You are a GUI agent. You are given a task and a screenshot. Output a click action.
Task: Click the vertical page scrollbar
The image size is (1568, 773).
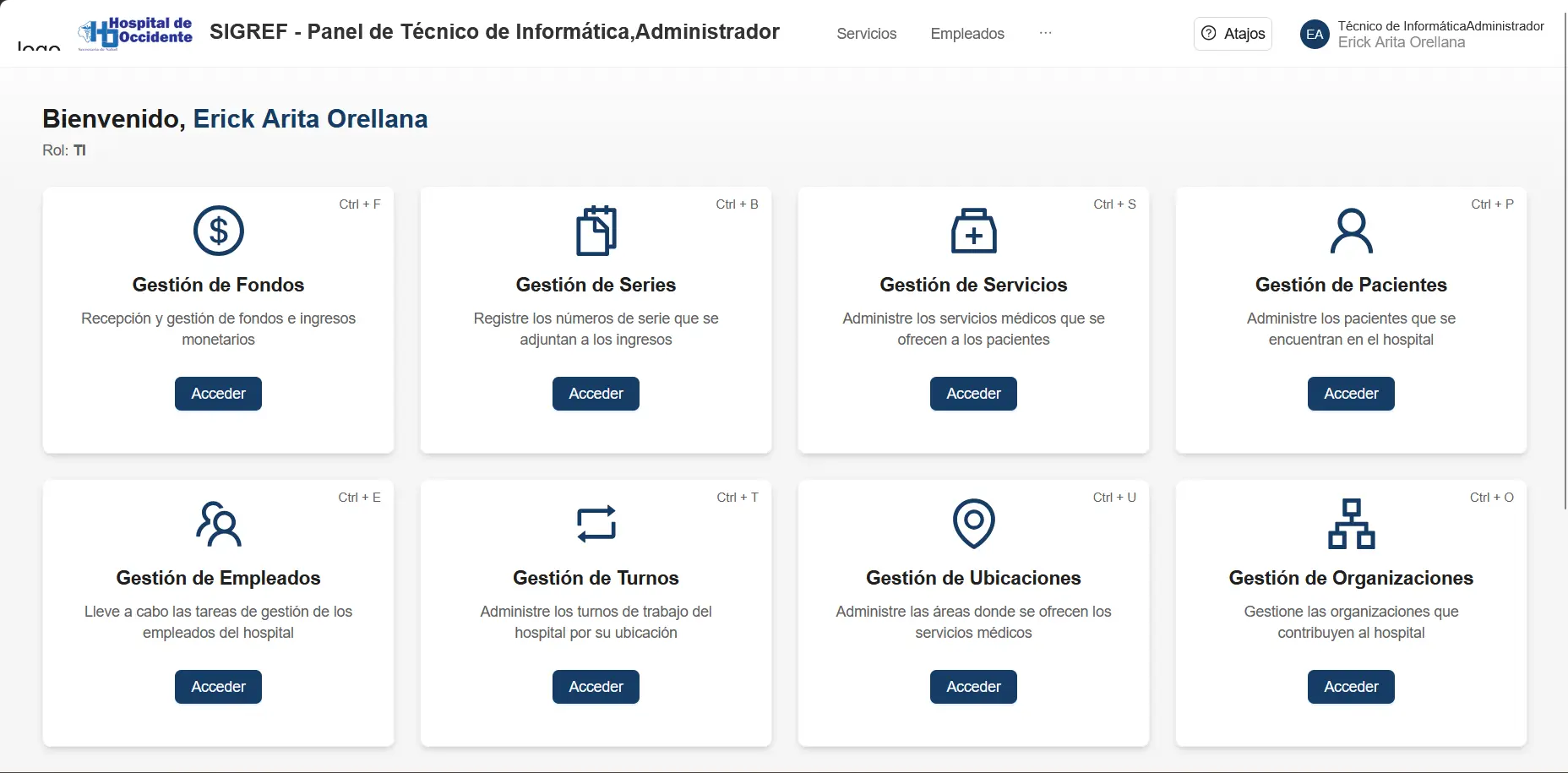(1565, 253)
